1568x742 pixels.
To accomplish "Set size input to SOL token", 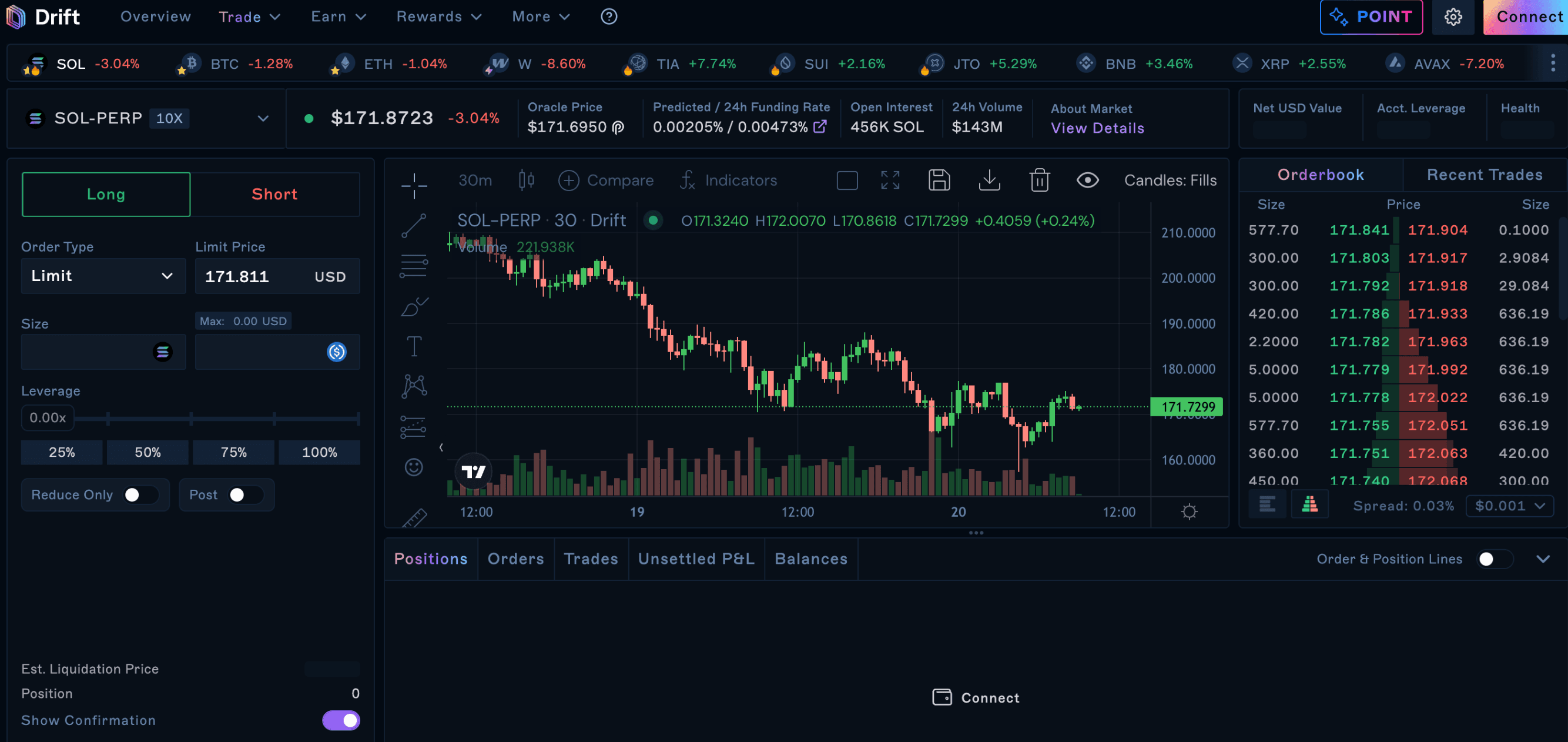I will point(163,352).
